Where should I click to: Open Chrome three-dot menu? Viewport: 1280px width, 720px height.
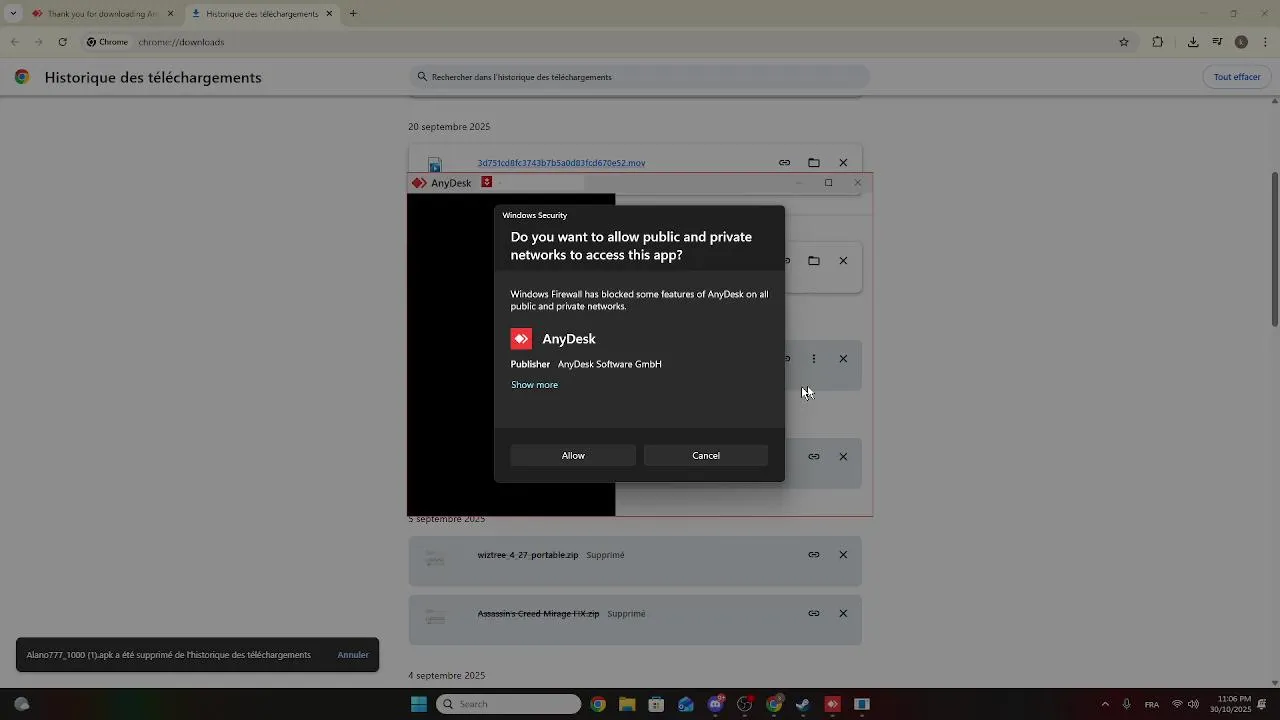[1265, 42]
